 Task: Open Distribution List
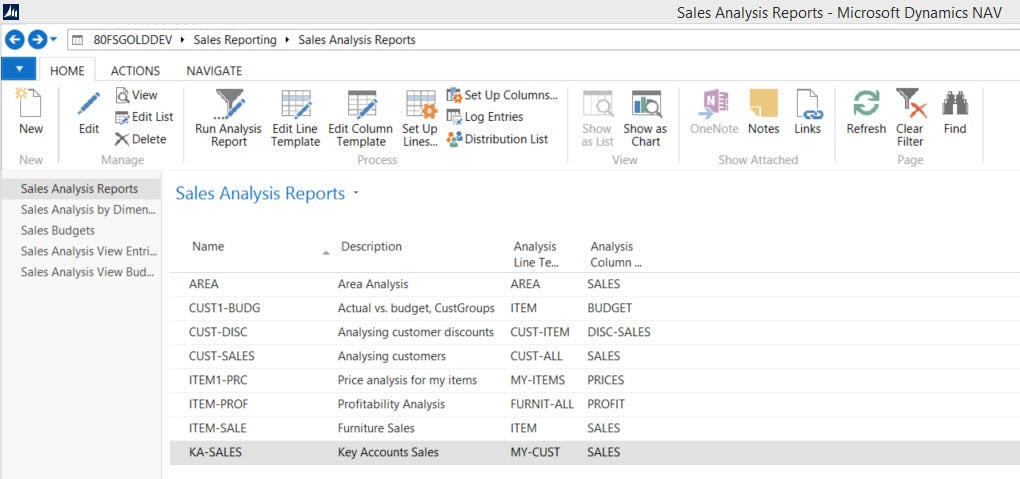[x=498, y=139]
